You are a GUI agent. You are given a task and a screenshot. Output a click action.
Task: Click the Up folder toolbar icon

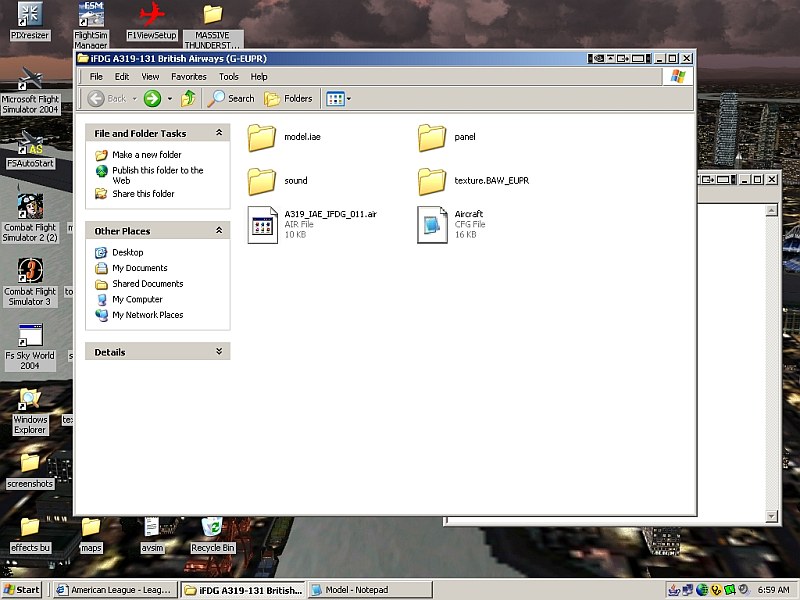[x=188, y=98]
